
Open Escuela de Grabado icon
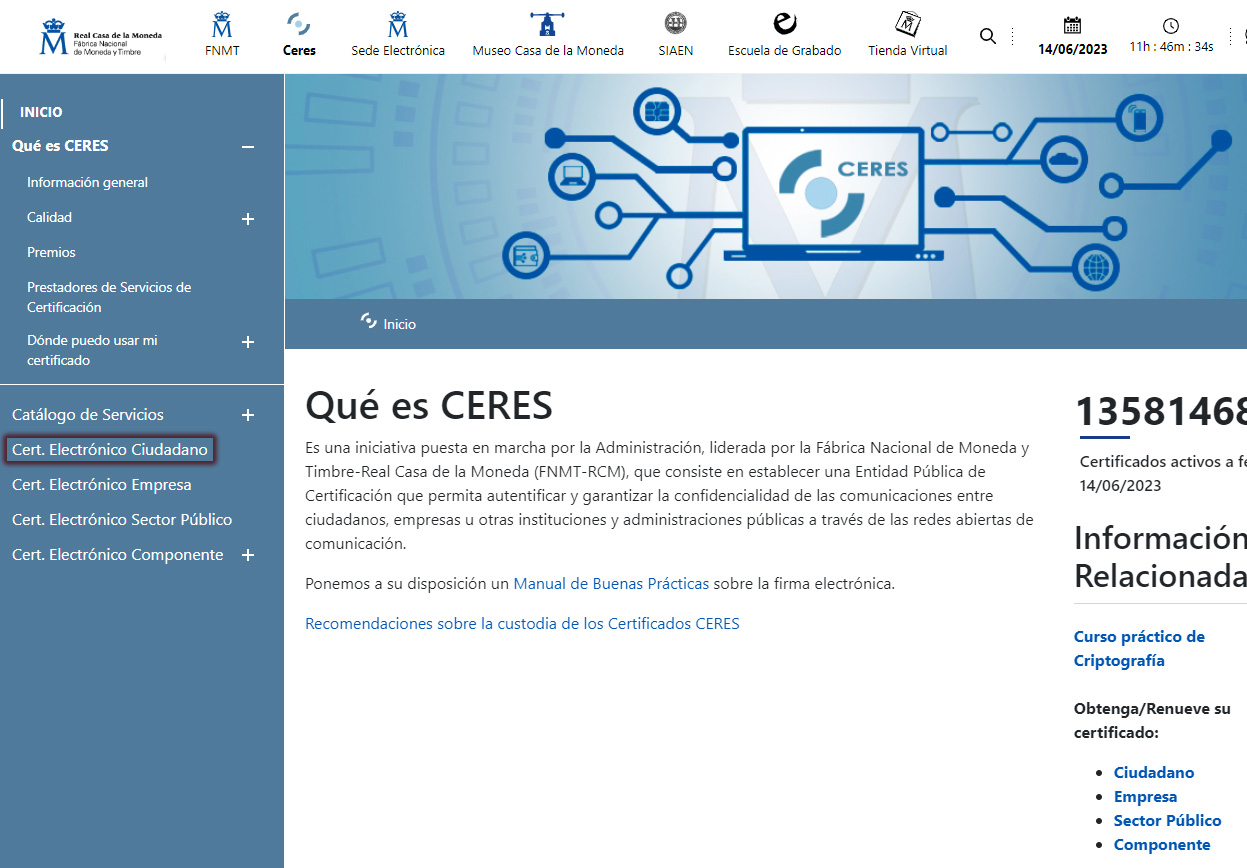coord(785,24)
